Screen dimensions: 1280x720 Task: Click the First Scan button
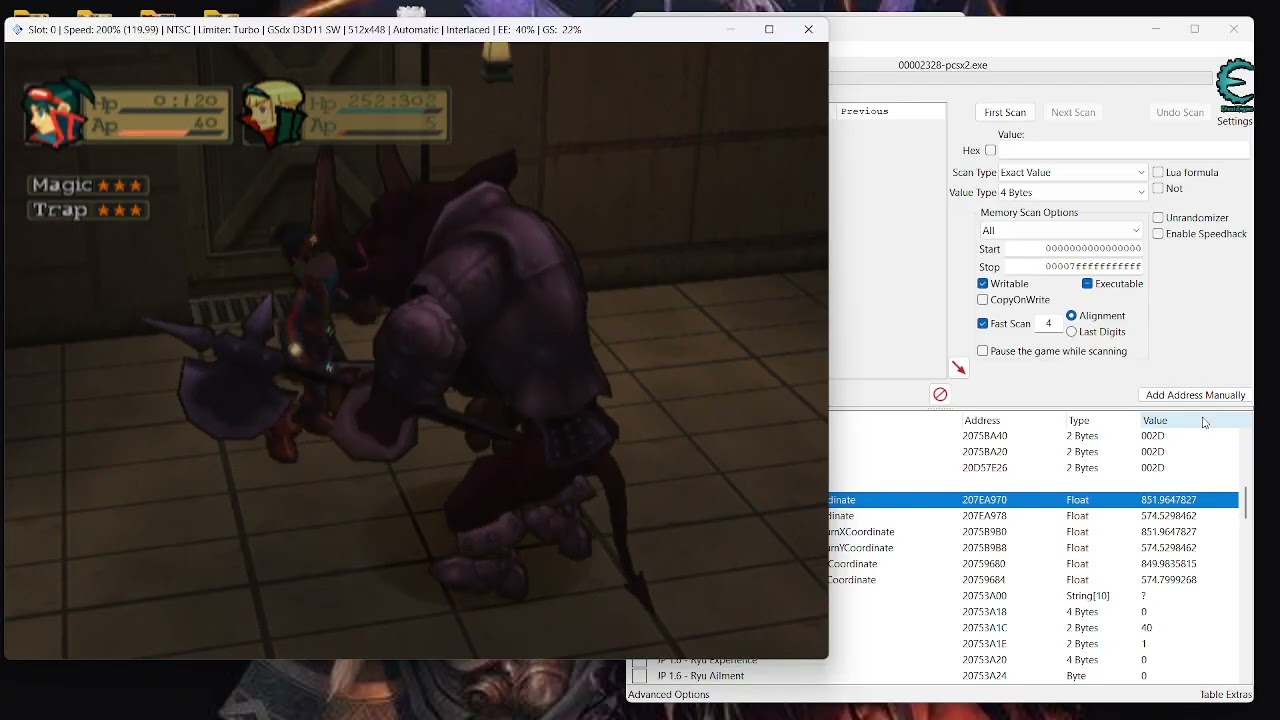[1005, 112]
